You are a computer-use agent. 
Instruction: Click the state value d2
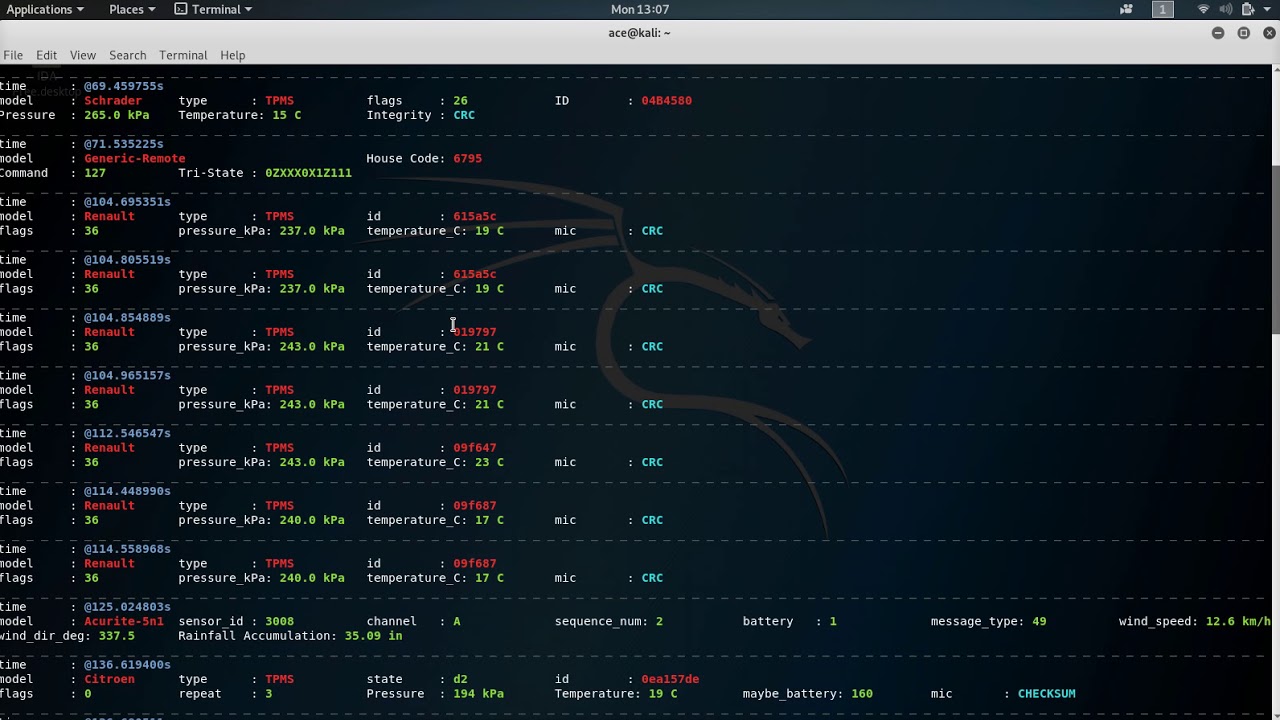coord(460,680)
